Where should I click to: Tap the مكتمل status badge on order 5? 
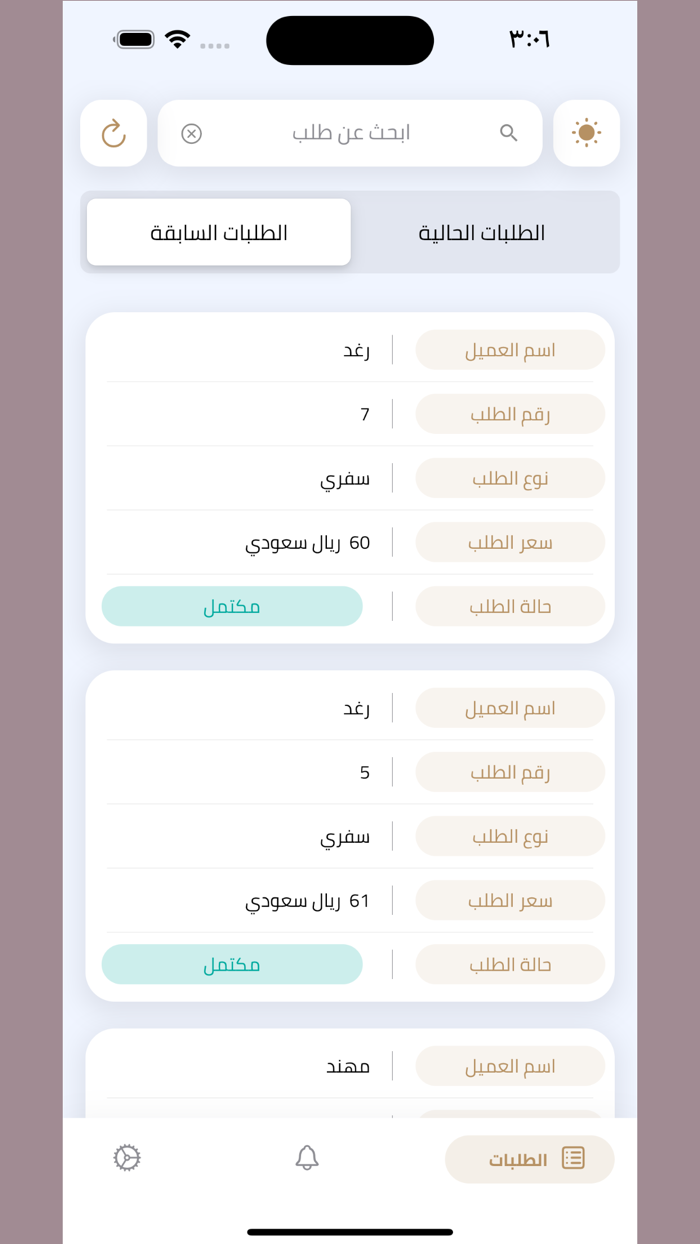(232, 964)
